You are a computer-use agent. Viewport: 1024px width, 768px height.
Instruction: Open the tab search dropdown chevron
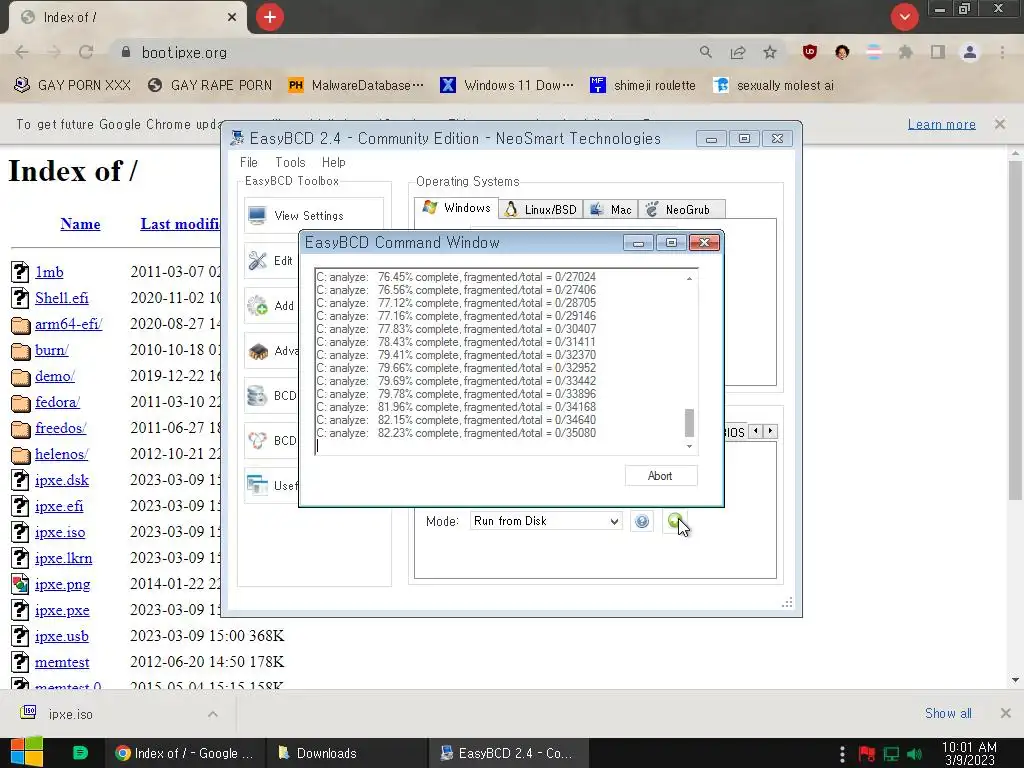click(x=904, y=18)
